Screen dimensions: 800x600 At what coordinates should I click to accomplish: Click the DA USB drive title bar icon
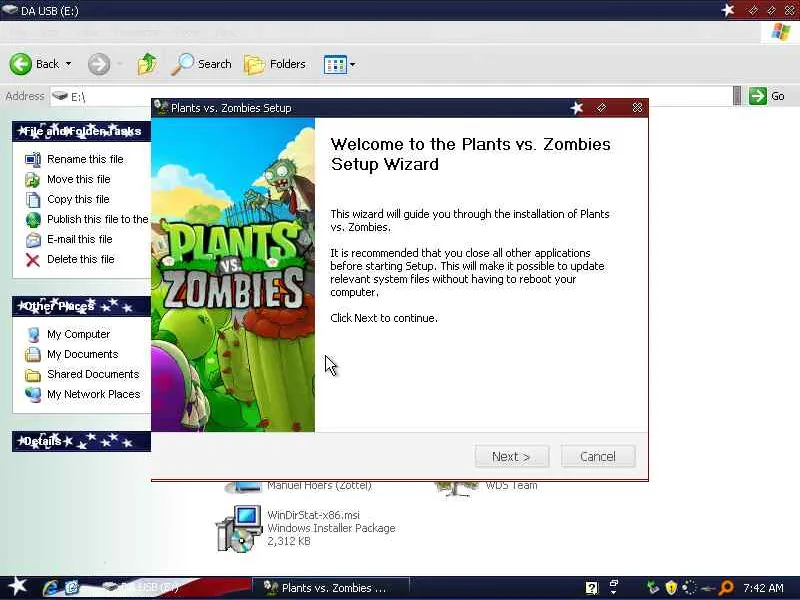tap(10, 10)
